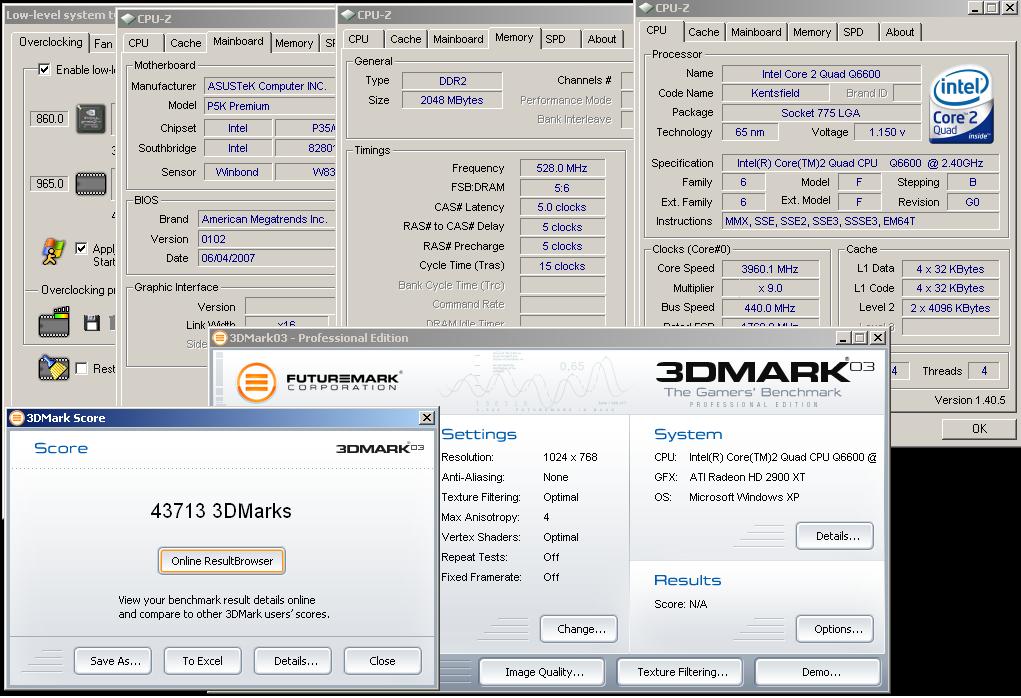Click the Intel Core 2 Quad badge
1021x698 pixels.
pos(961,104)
